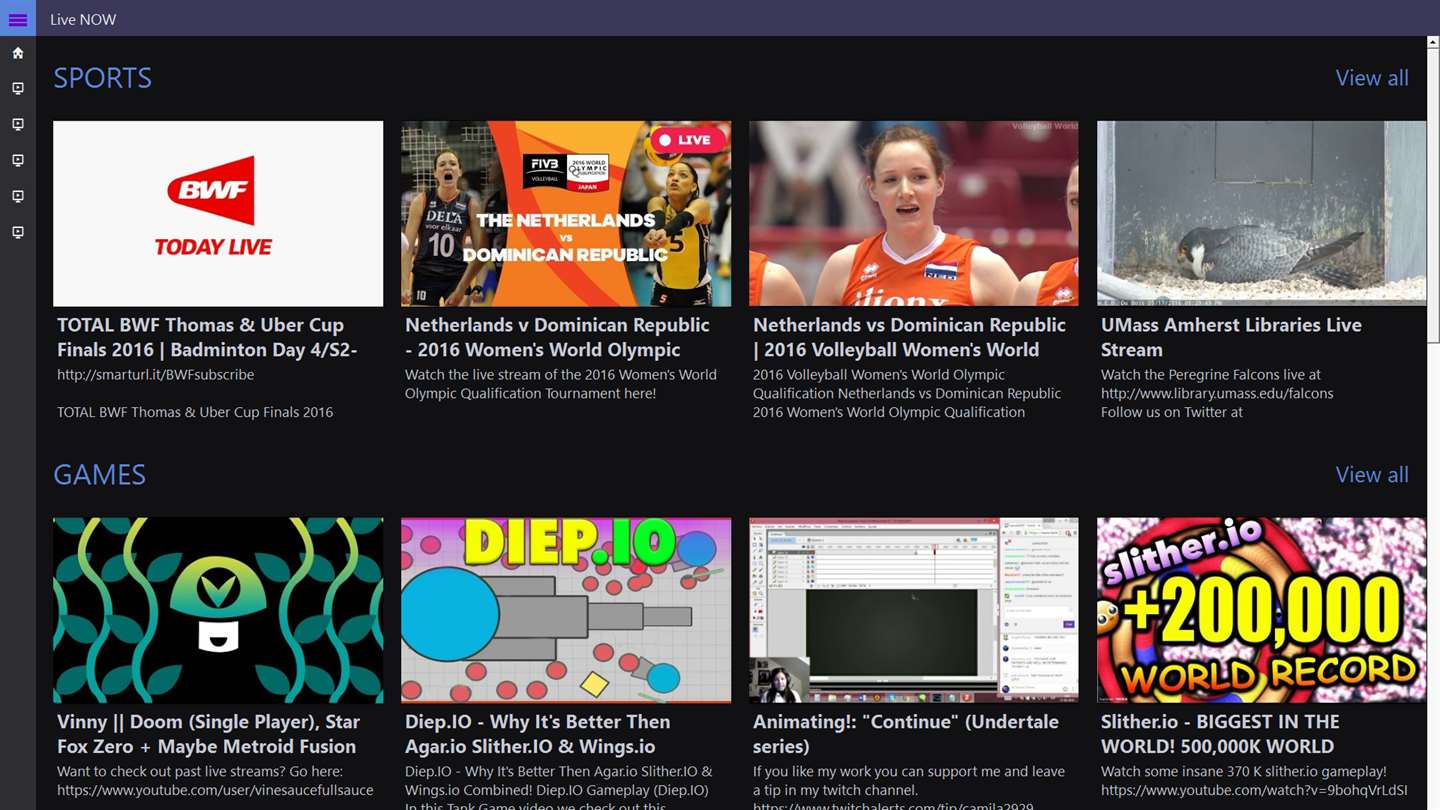
Task: View all Sports streams
Action: (x=1372, y=78)
